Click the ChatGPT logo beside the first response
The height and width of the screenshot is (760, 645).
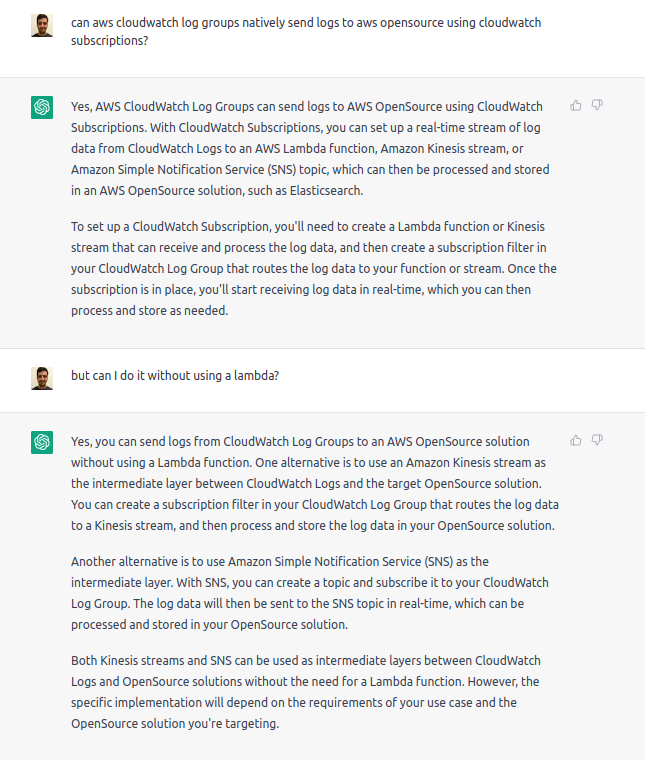pos(42,107)
